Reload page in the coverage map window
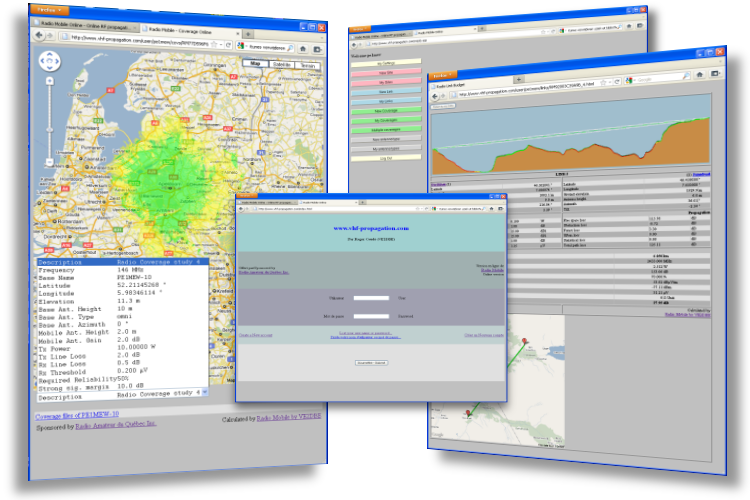750x500 pixels. 229,45
